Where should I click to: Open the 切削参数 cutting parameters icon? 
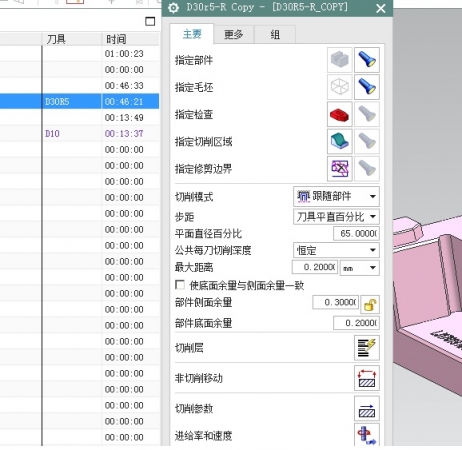tap(367, 409)
